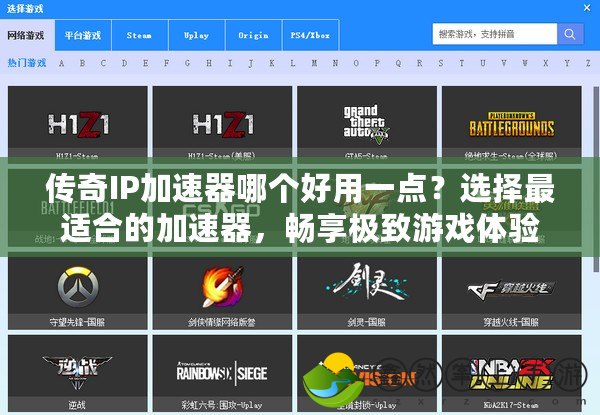
Task: Filter games by letter Z
Action: [588, 63]
